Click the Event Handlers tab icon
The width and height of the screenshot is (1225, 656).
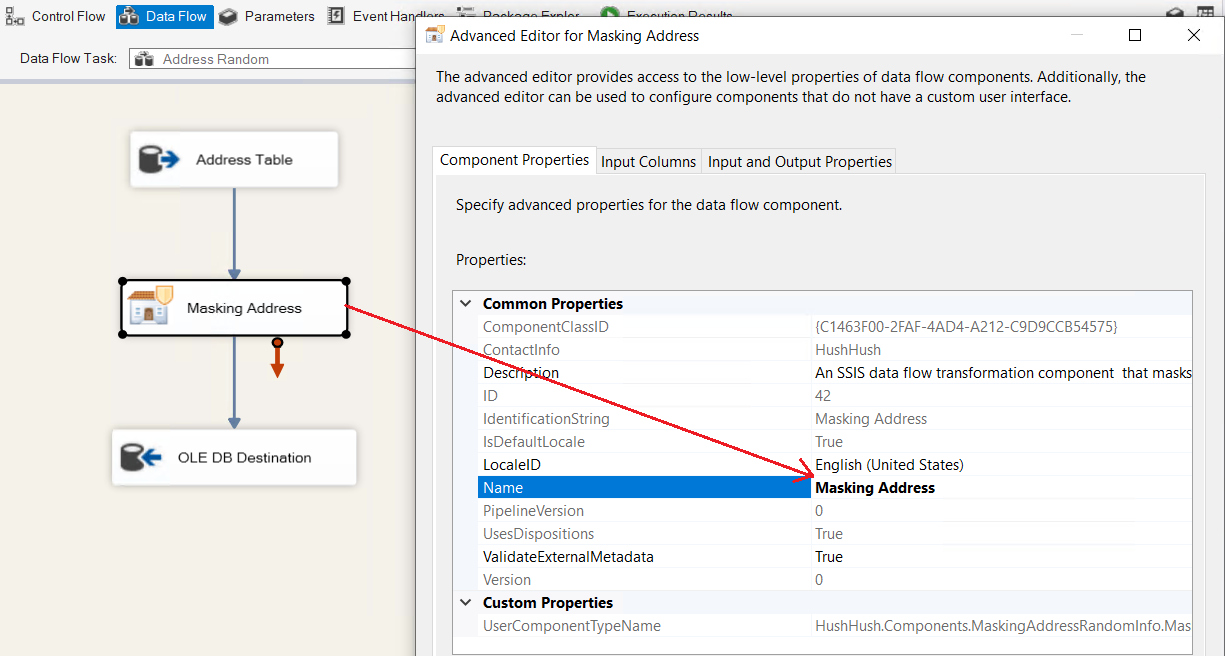tap(336, 16)
